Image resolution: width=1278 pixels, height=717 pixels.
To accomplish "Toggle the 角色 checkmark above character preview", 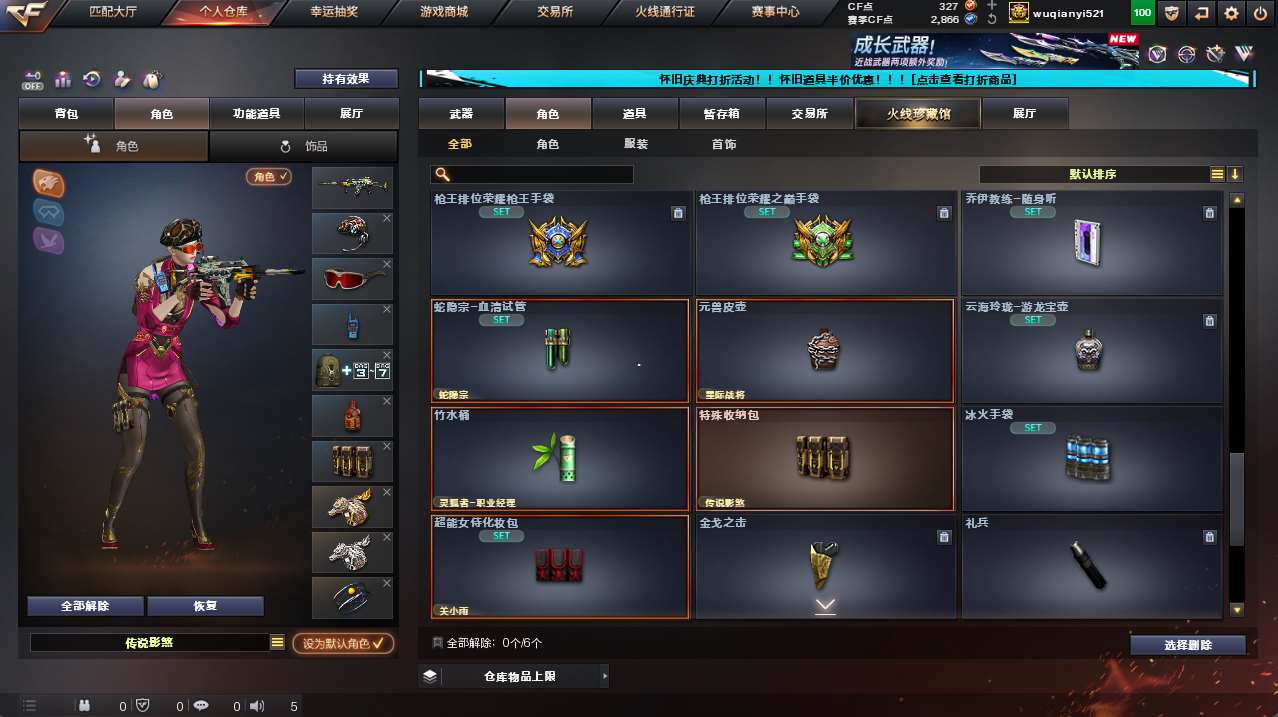I will point(269,177).
